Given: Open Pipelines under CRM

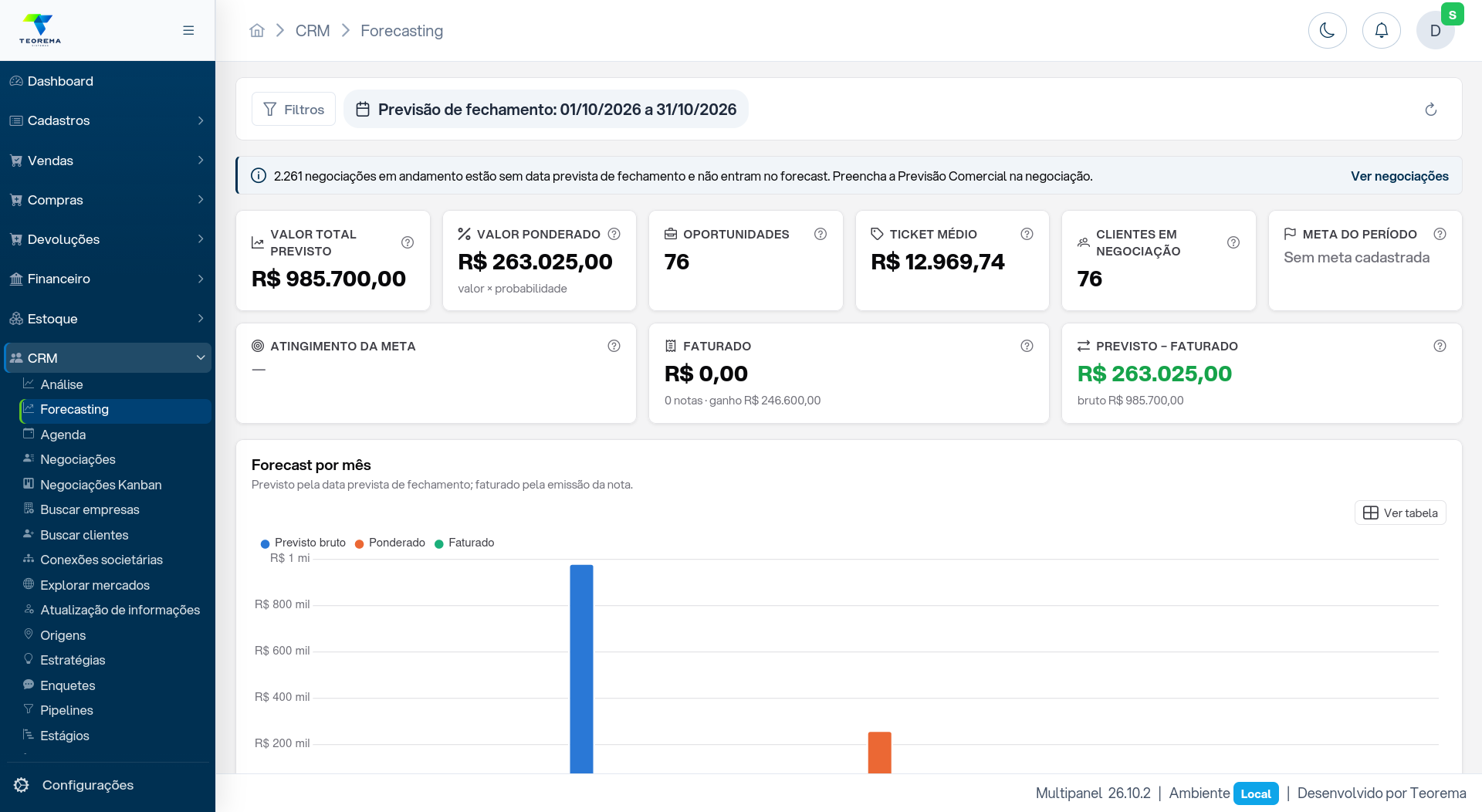Looking at the screenshot, I should click(x=115, y=710).
